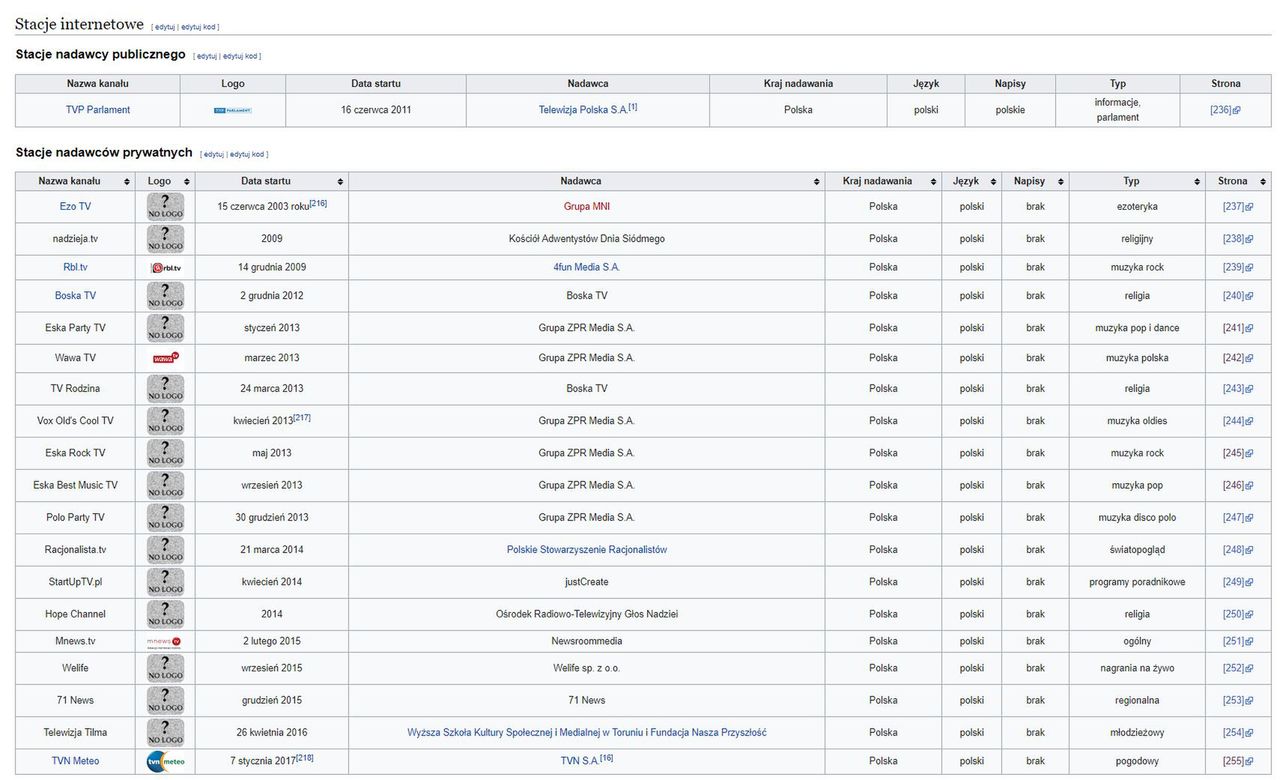Click the No Logo placeholder for TV Rodzina

pyautogui.click(x=165, y=389)
